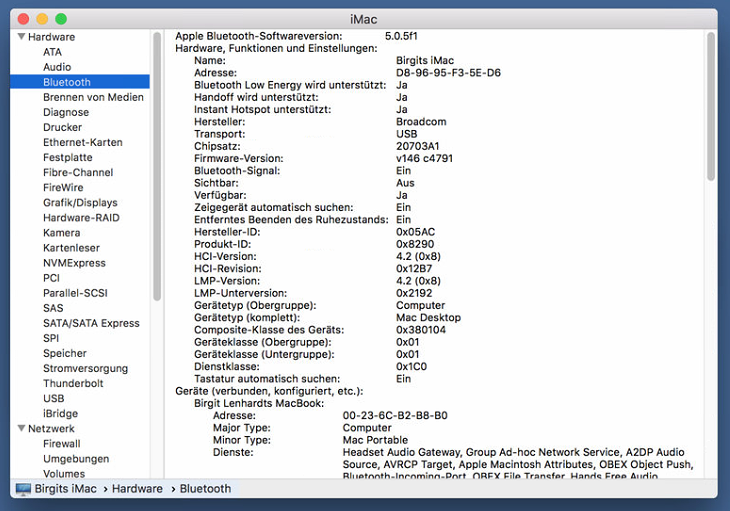
Task: Select Audio in the sidebar
Action: (57, 67)
